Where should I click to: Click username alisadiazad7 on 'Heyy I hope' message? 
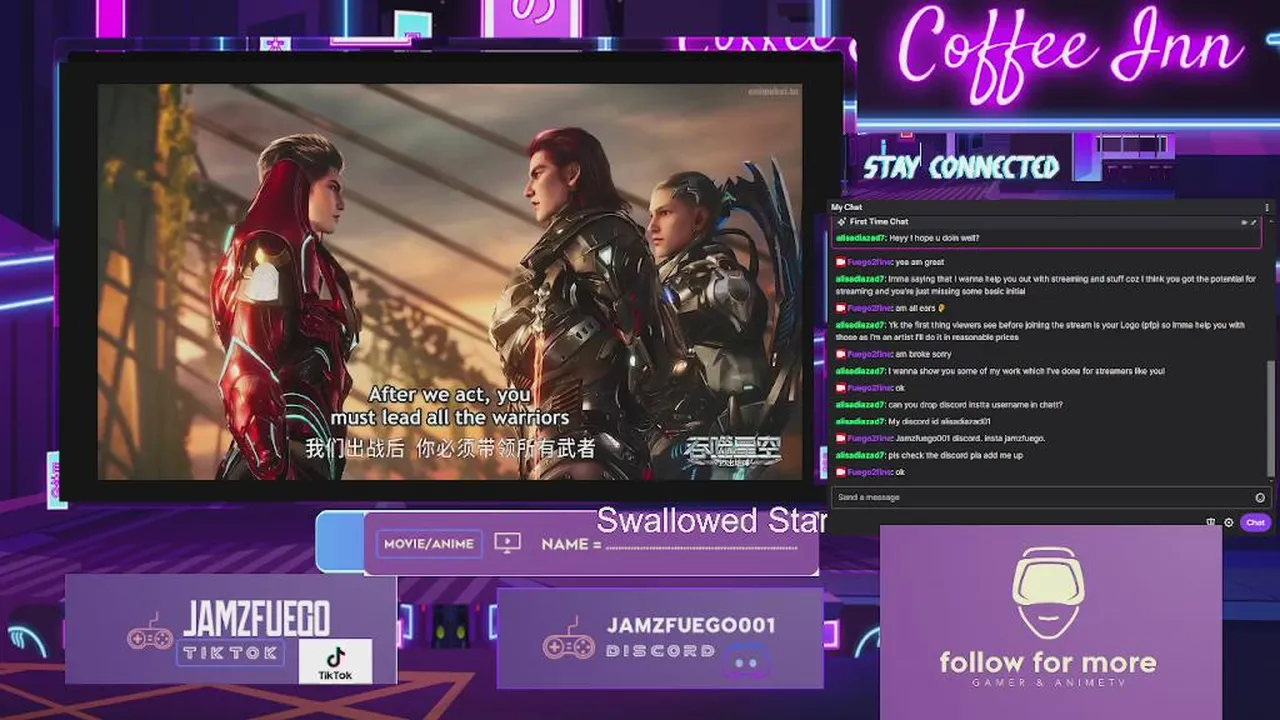(860, 238)
